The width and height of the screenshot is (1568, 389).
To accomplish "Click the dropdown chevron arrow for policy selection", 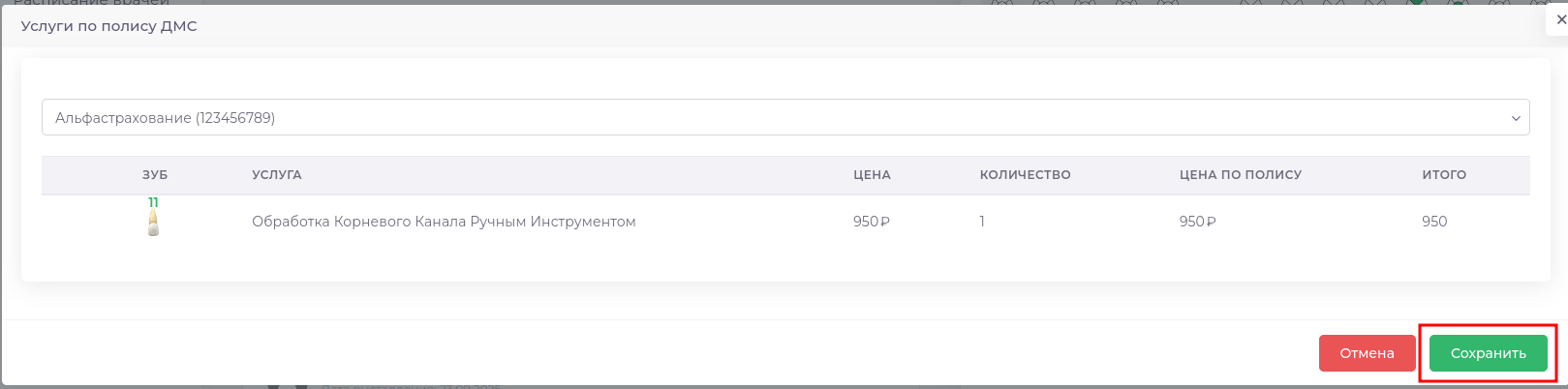I will click(x=1516, y=119).
